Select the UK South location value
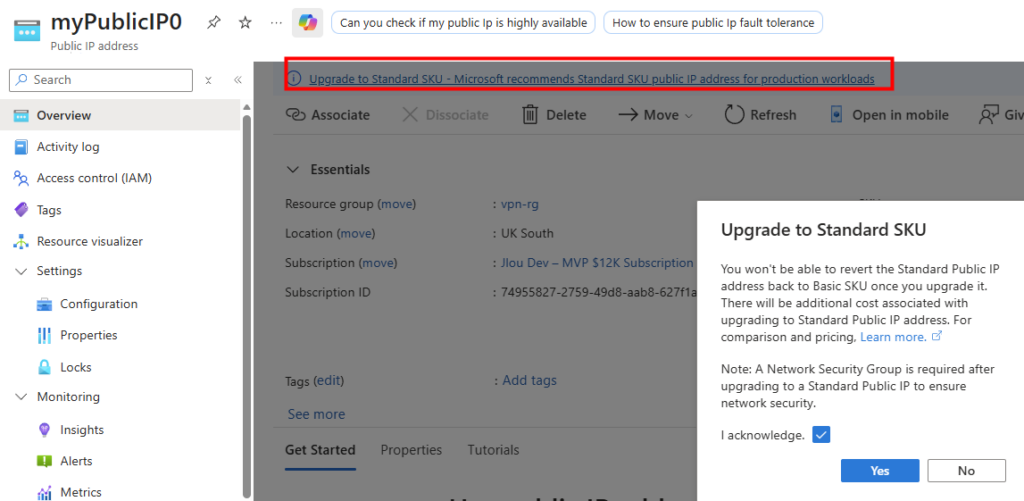This screenshot has width=1024, height=501. (527, 233)
